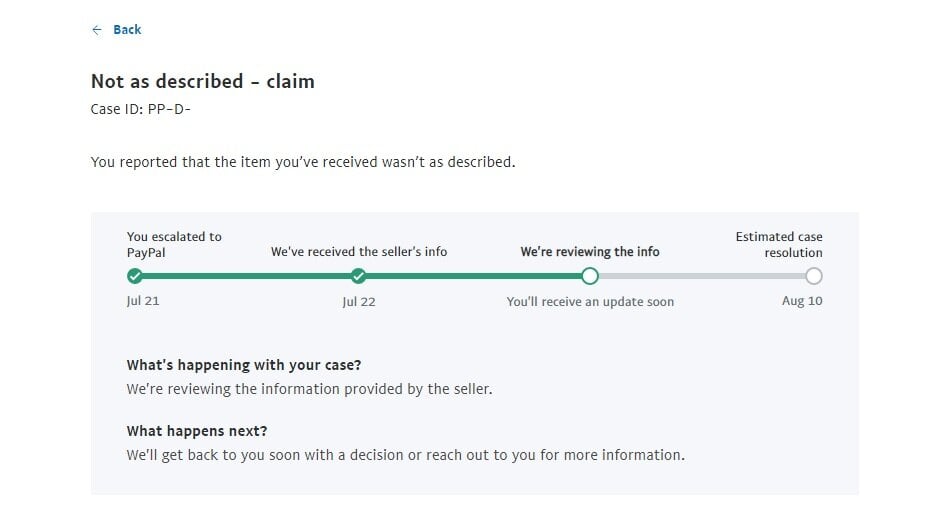Click the back arrow icon
927x527 pixels.
97,30
